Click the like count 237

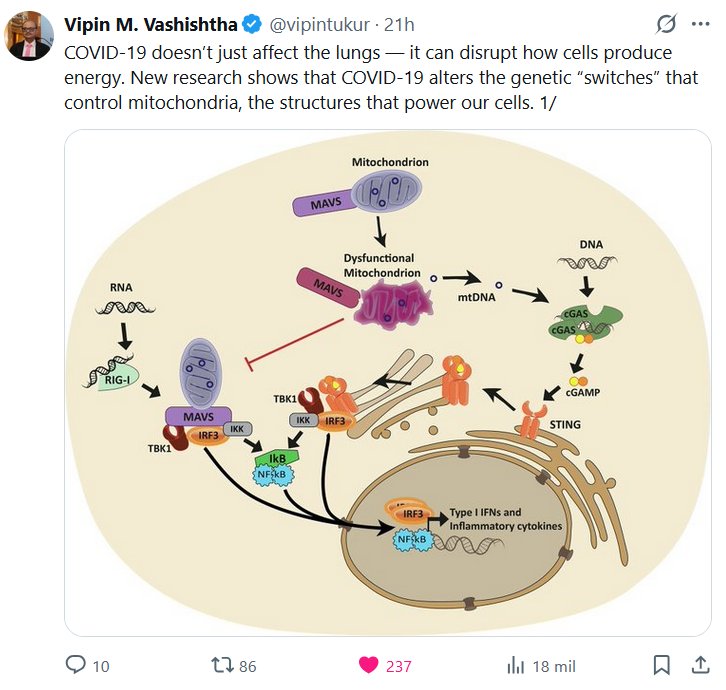[x=398, y=666]
